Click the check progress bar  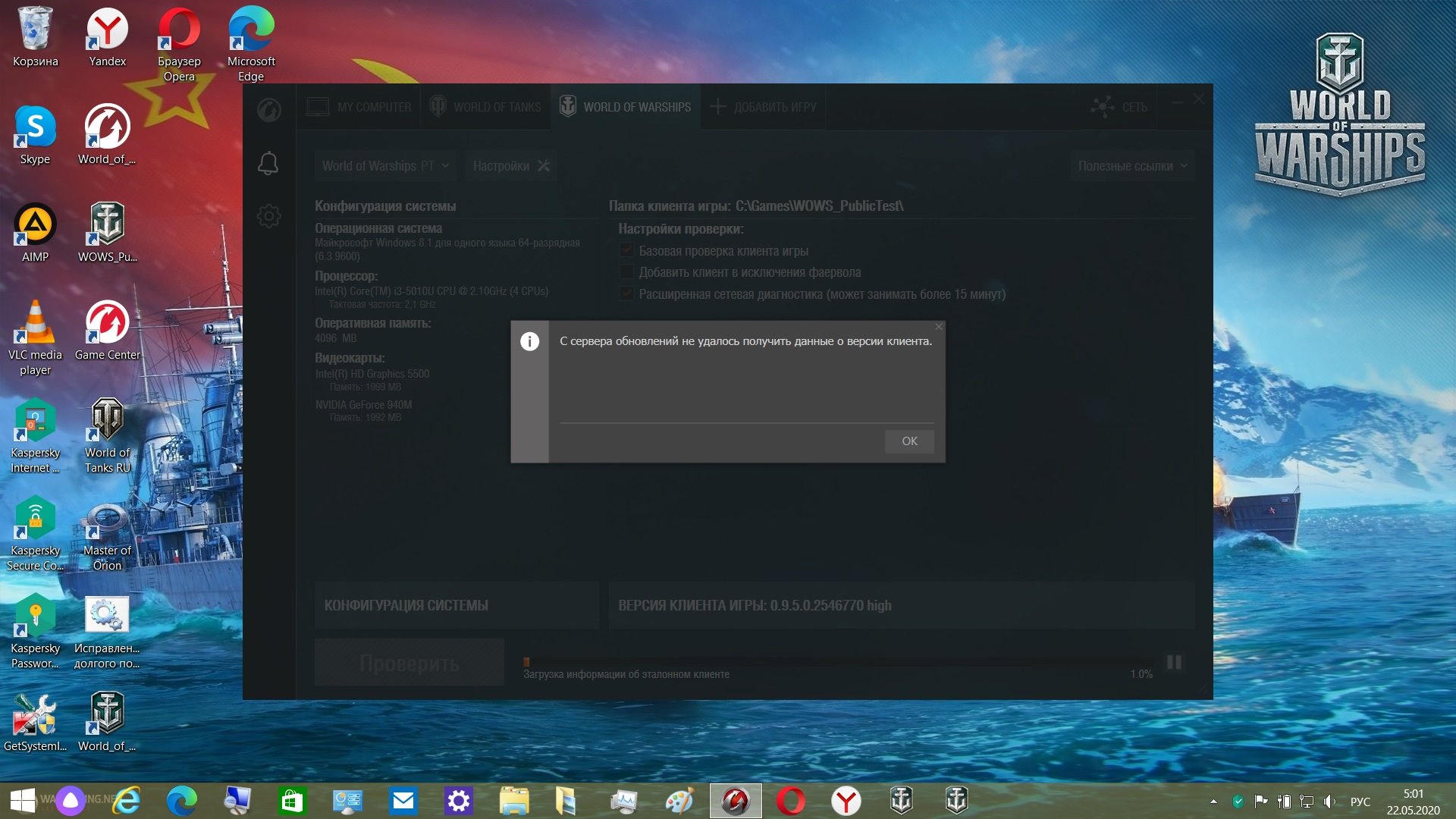pos(838,662)
